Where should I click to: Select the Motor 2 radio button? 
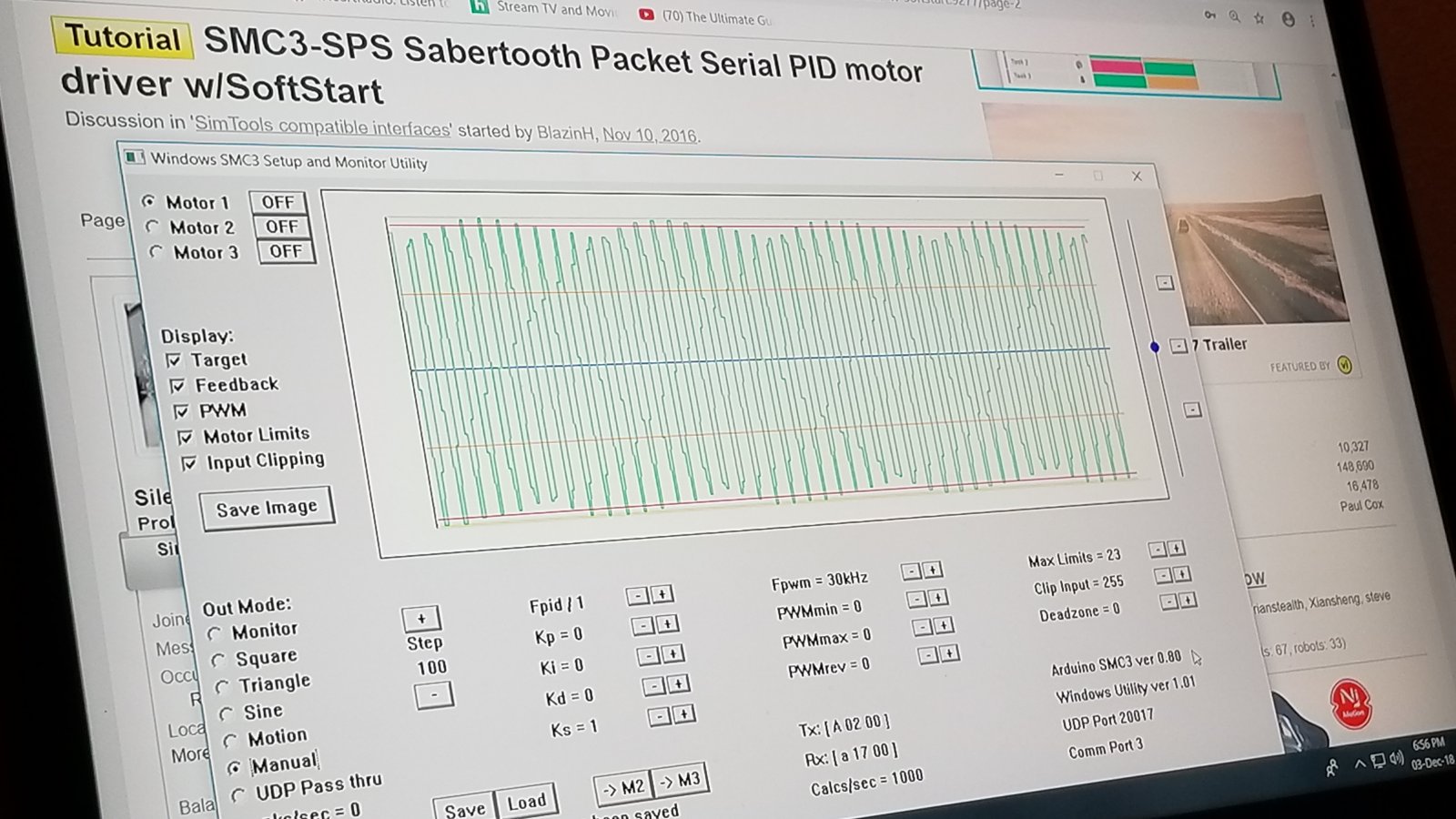click(153, 227)
